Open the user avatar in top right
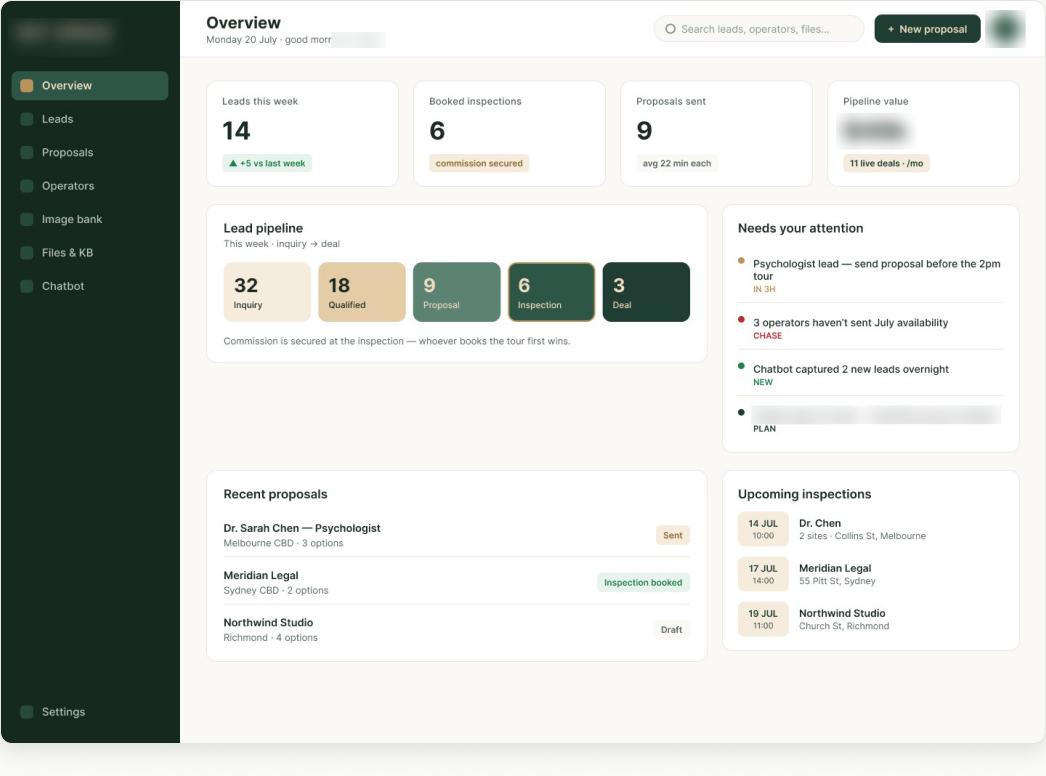Image resolution: width=1046 pixels, height=776 pixels. (1005, 29)
